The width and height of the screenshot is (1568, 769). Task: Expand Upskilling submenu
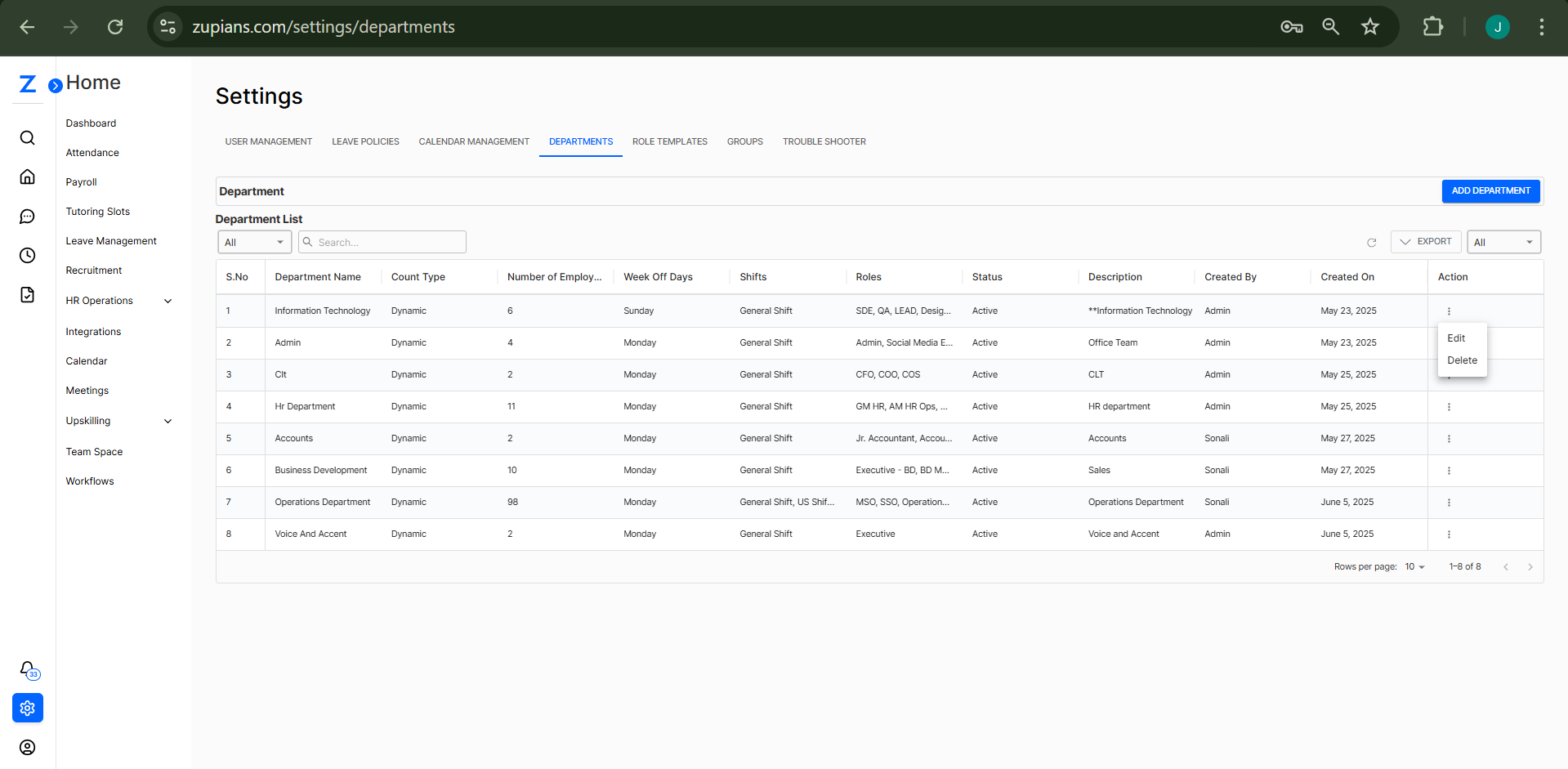click(x=168, y=421)
